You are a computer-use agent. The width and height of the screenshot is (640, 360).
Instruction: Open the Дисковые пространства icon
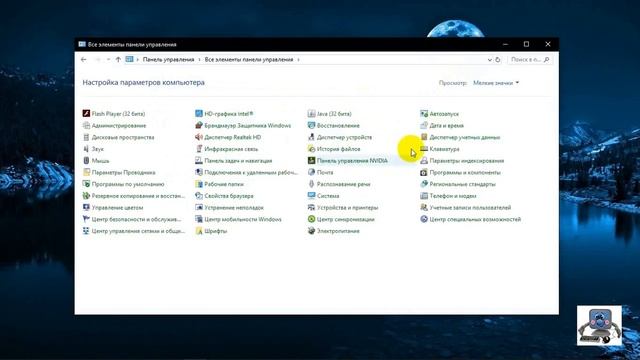pyautogui.click(x=86, y=137)
